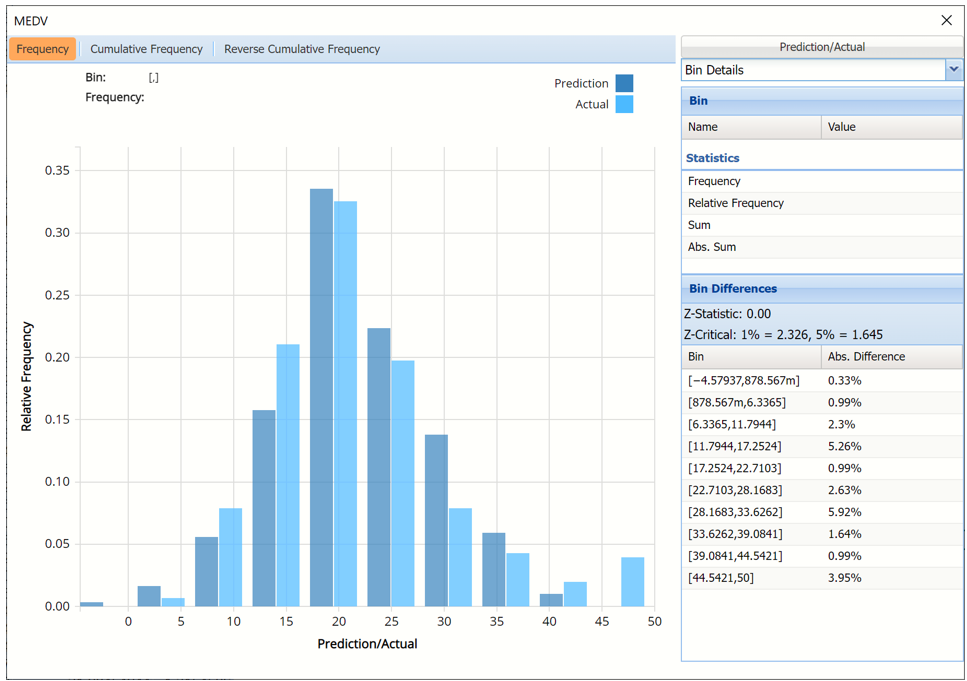Click the Prediction/Actual header button
The image size is (967, 681).
821,47
